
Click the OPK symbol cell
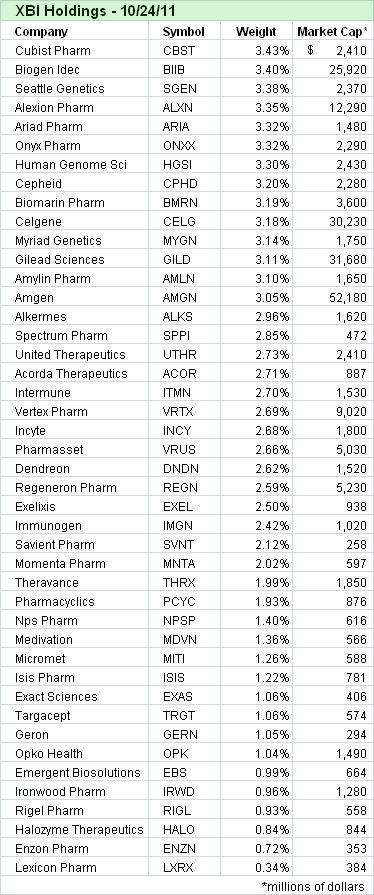click(184, 753)
